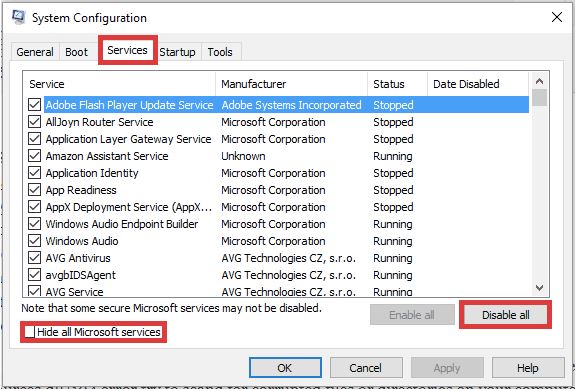The height and width of the screenshot is (391, 576).
Task: Click Running status of Windows Audio row
Action: 393,241
